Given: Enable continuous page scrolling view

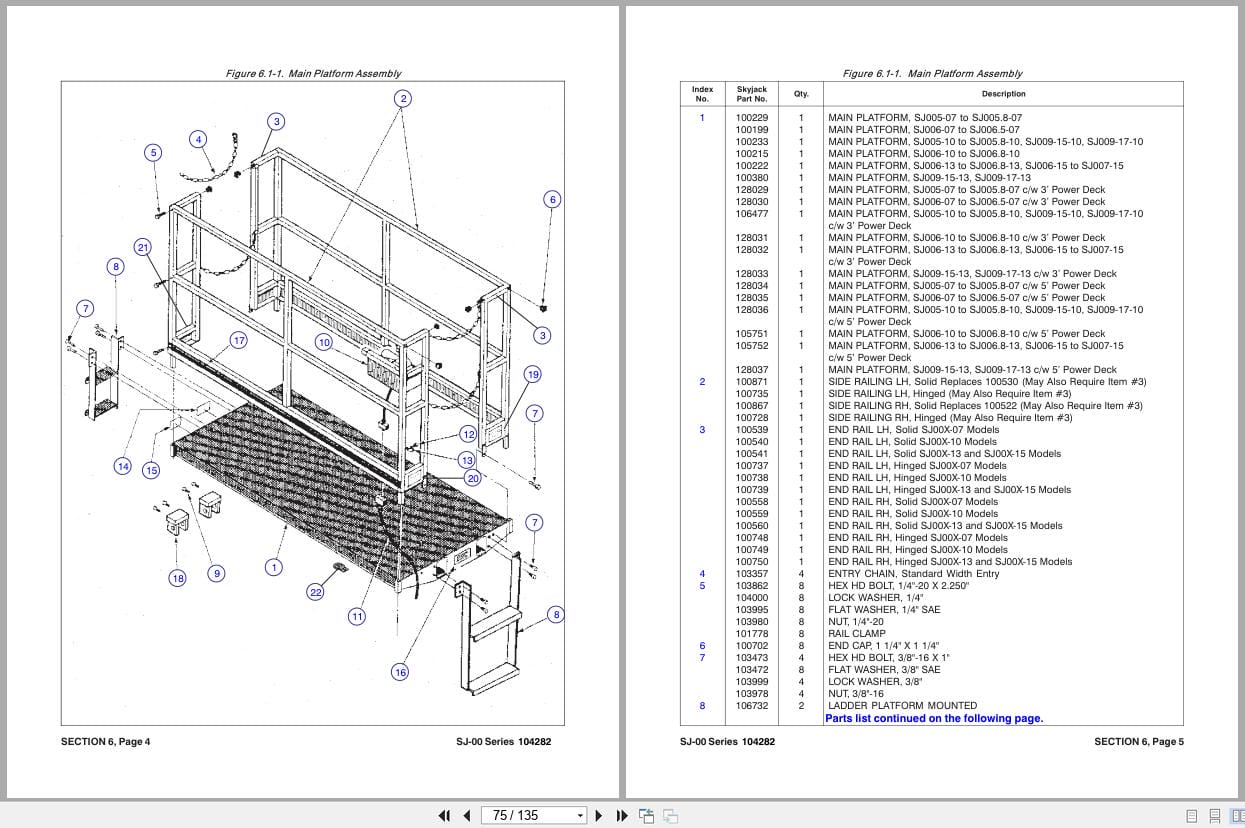Looking at the screenshot, I should 1215,815.
